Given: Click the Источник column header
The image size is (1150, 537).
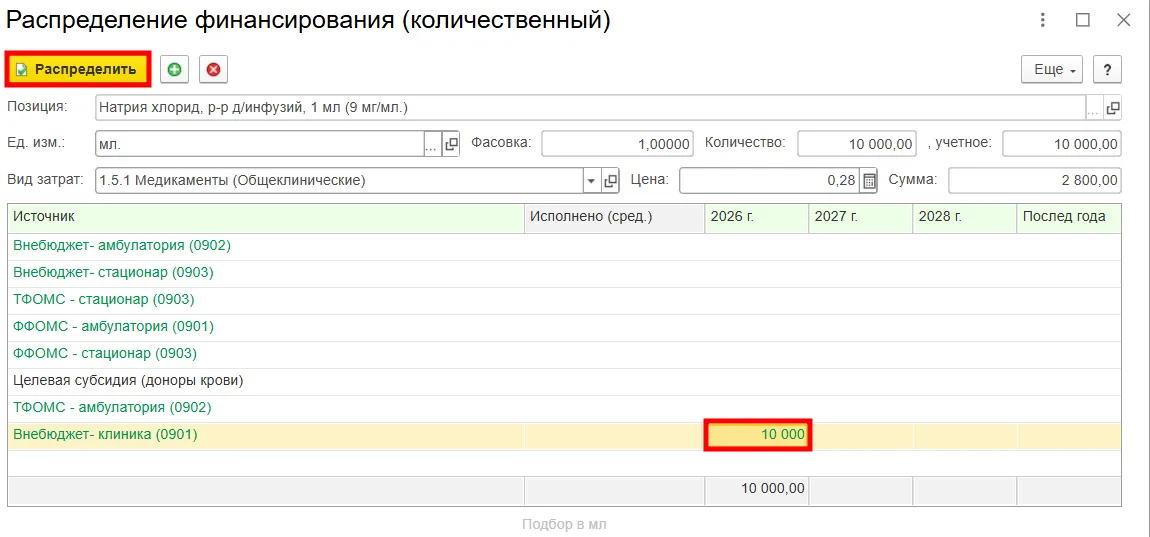Looking at the screenshot, I should [x=266, y=219].
